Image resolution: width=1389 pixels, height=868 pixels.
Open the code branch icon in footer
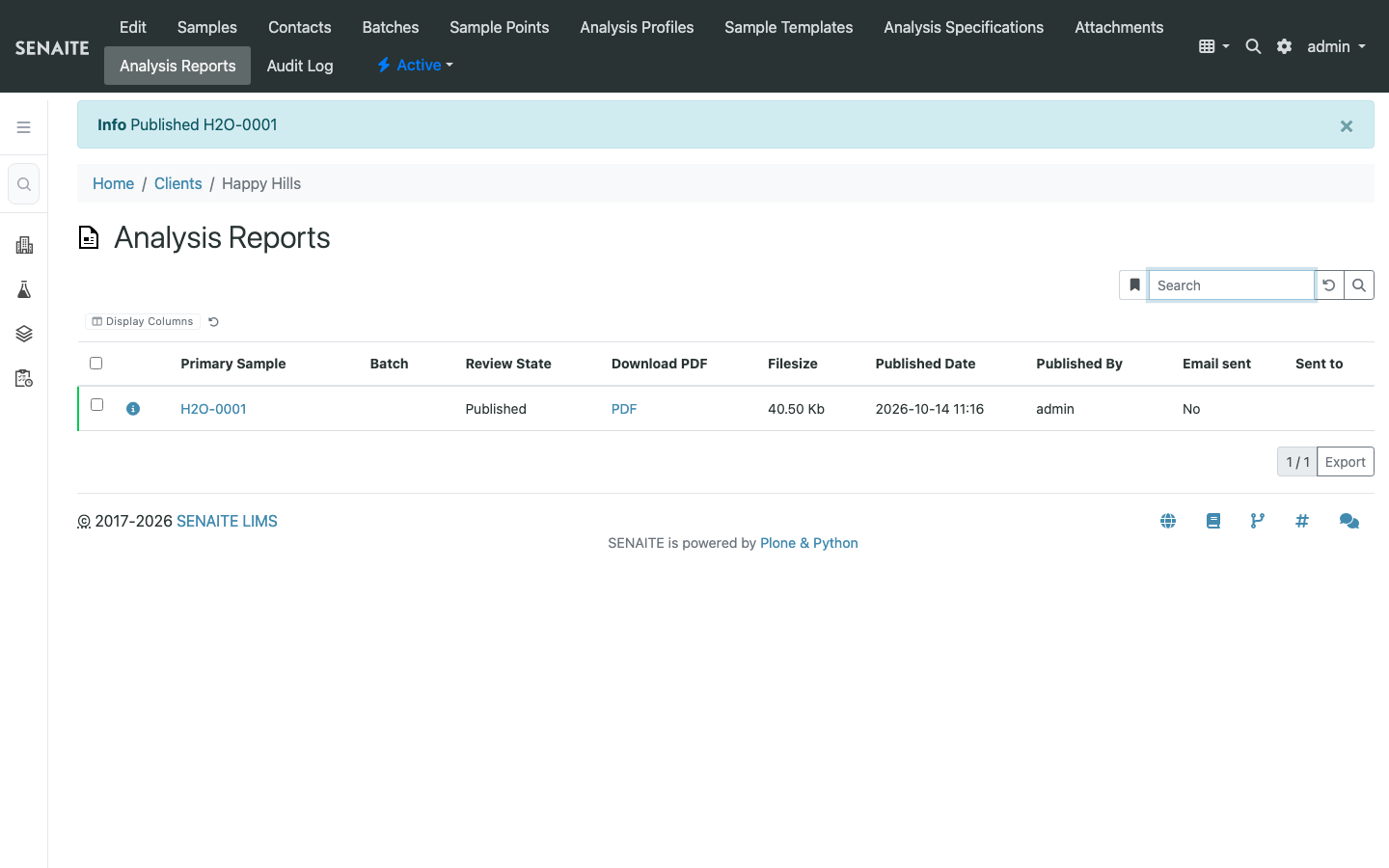pyautogui.click(x=1258, y=521)
